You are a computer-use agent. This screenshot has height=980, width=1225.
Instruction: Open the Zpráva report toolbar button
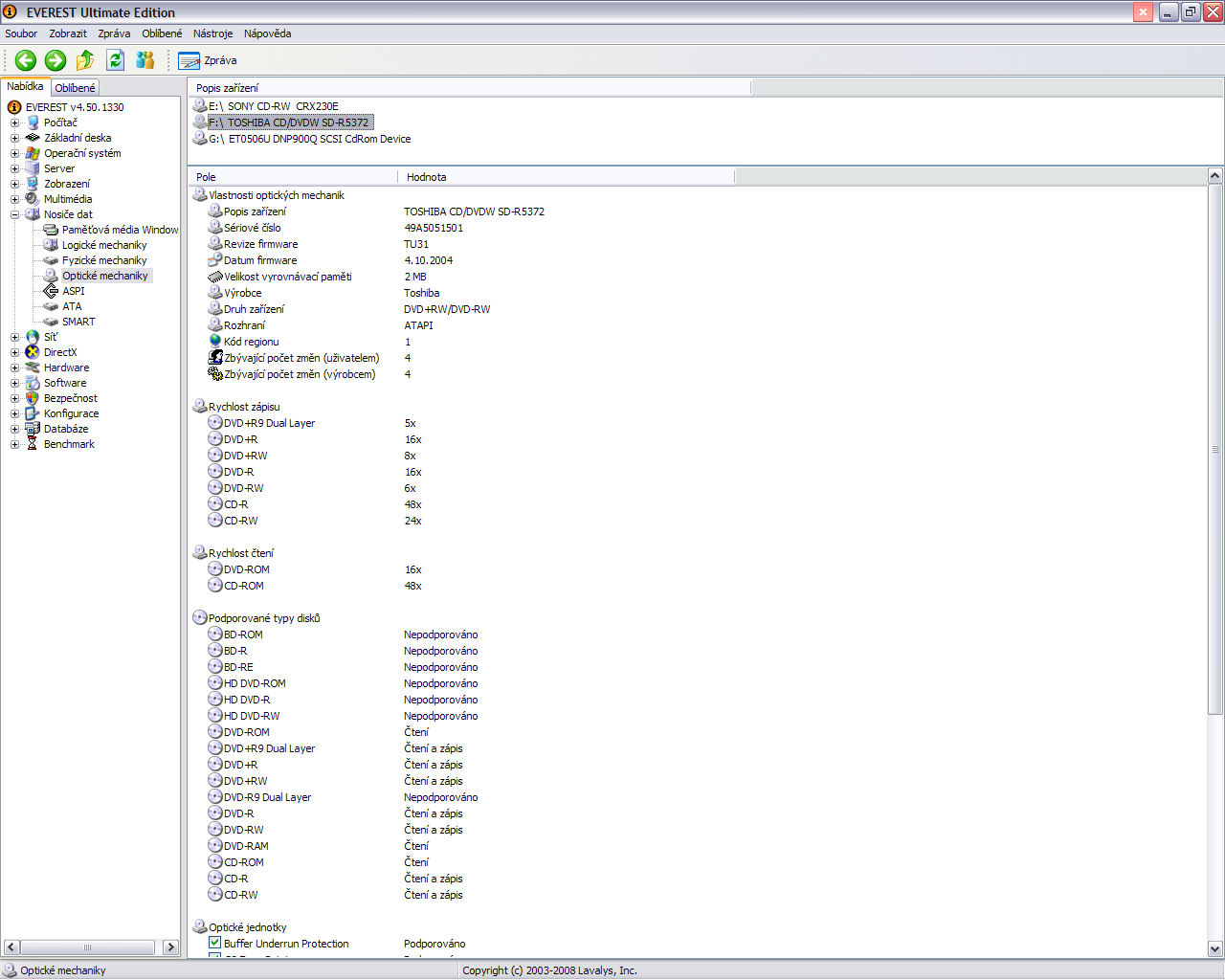click(208, 60)
